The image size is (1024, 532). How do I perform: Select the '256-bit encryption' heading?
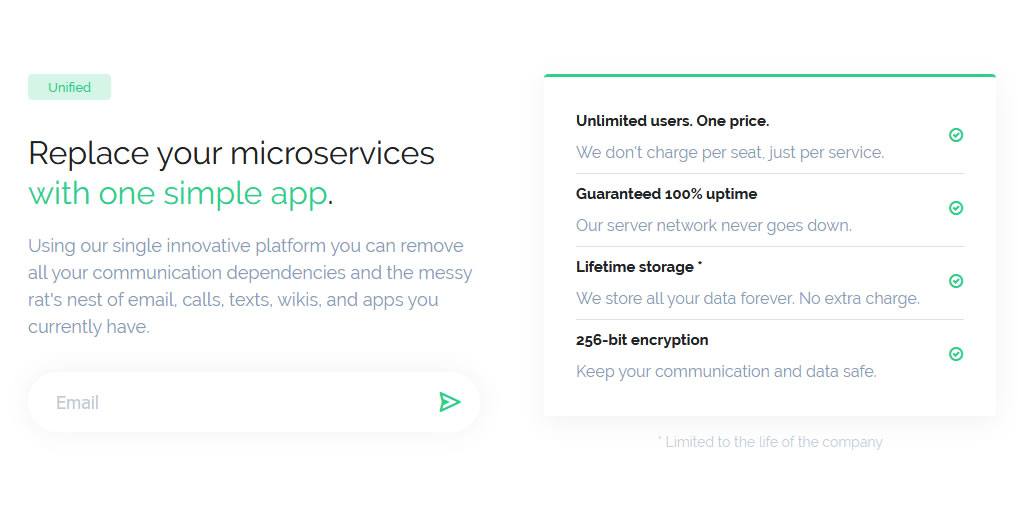[x=642, y=340]
